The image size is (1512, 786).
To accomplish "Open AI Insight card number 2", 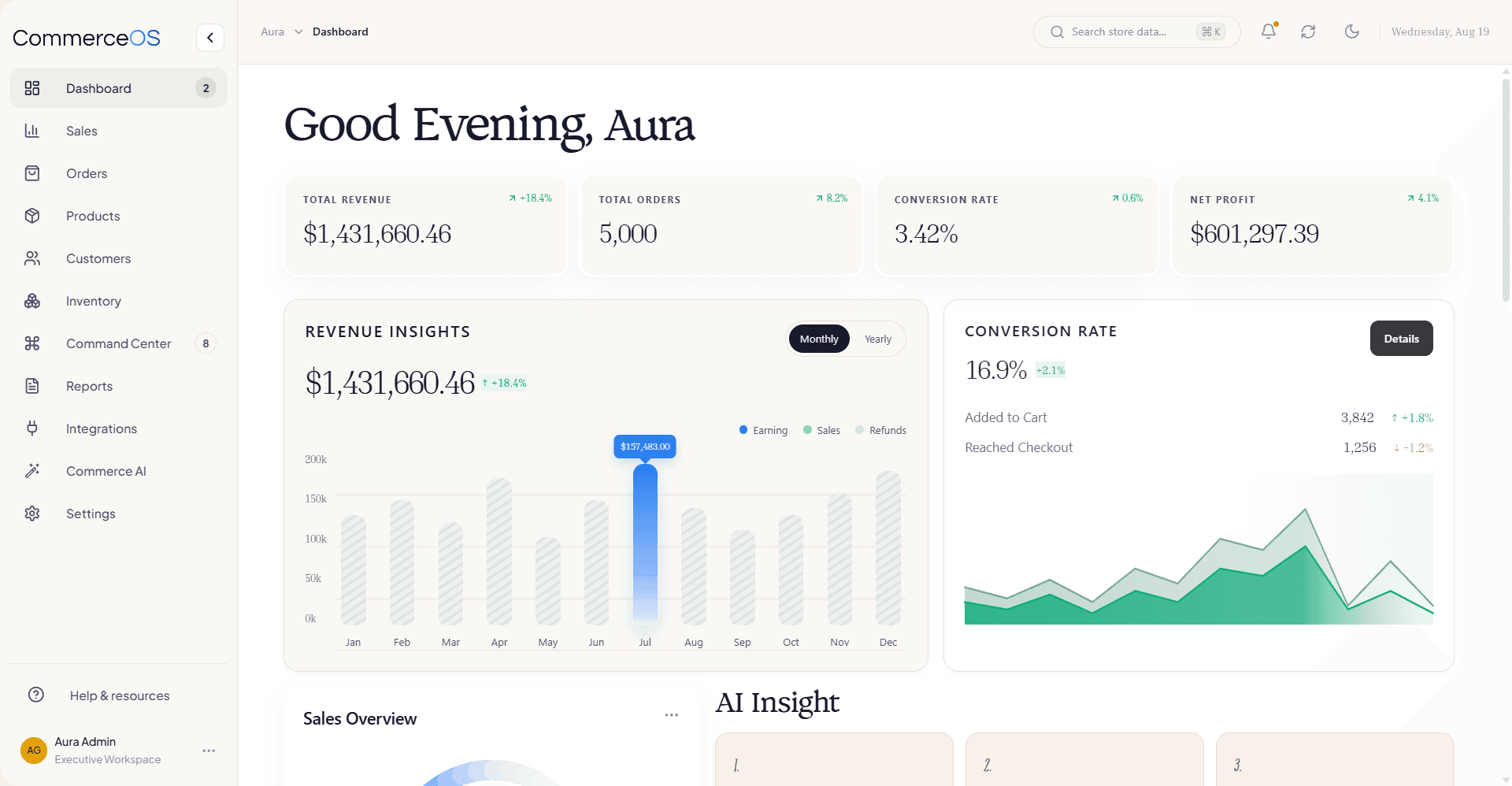I will pos(1084,759).
